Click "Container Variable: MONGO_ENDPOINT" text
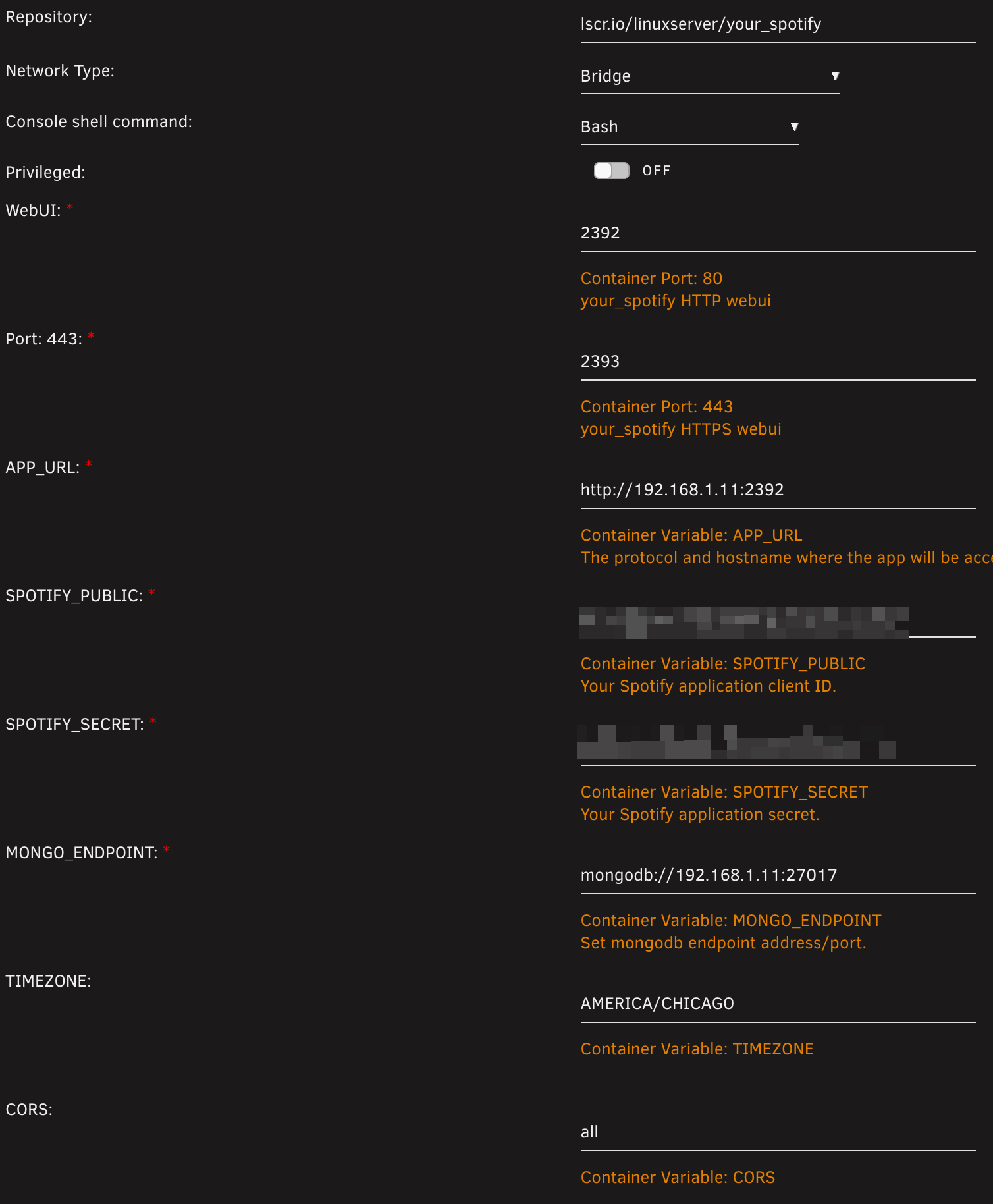 point(731,921)
